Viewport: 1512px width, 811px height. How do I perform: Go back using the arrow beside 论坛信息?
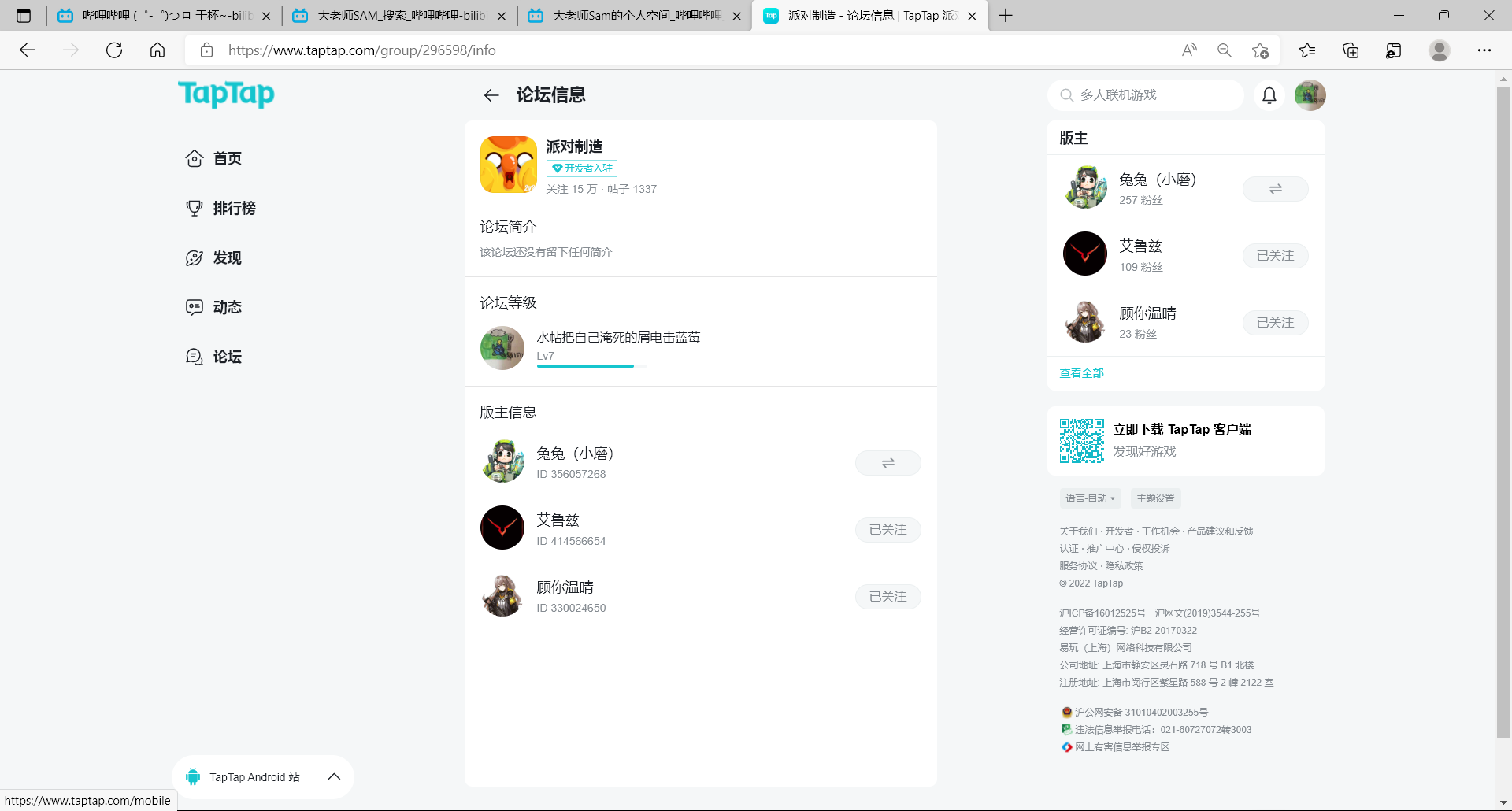[x=491, y=95]
